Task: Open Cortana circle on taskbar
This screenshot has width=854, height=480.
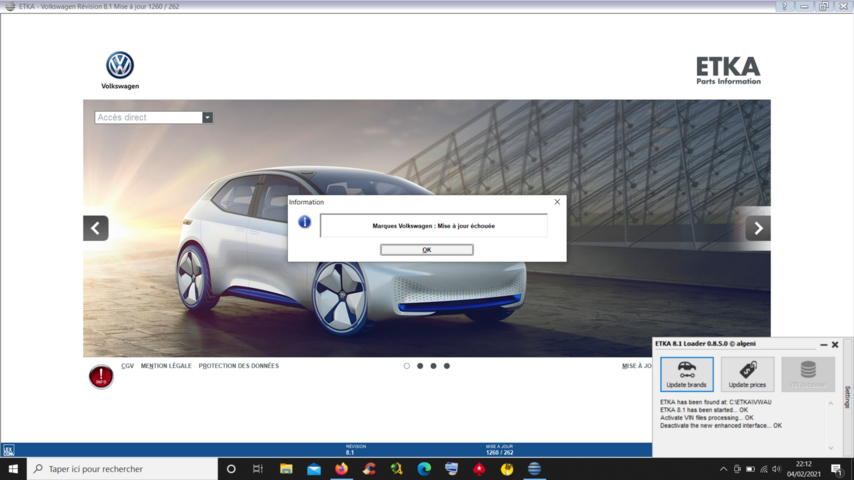Action: click(x=231, y=469)
